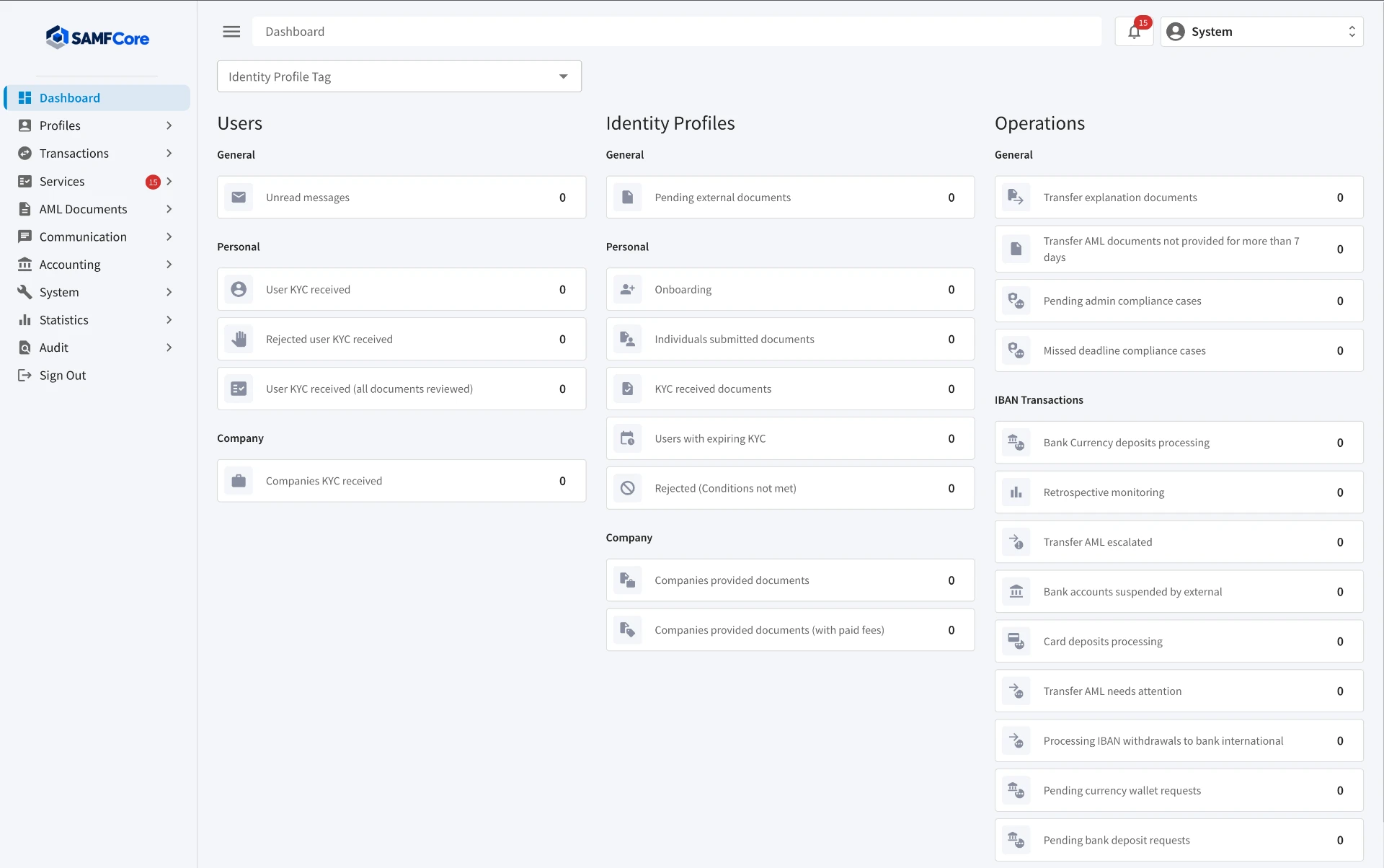This screenshot has width=1384, height=868.
Task: Expand the Profiles chevron in sidebar
Action: 169,125
